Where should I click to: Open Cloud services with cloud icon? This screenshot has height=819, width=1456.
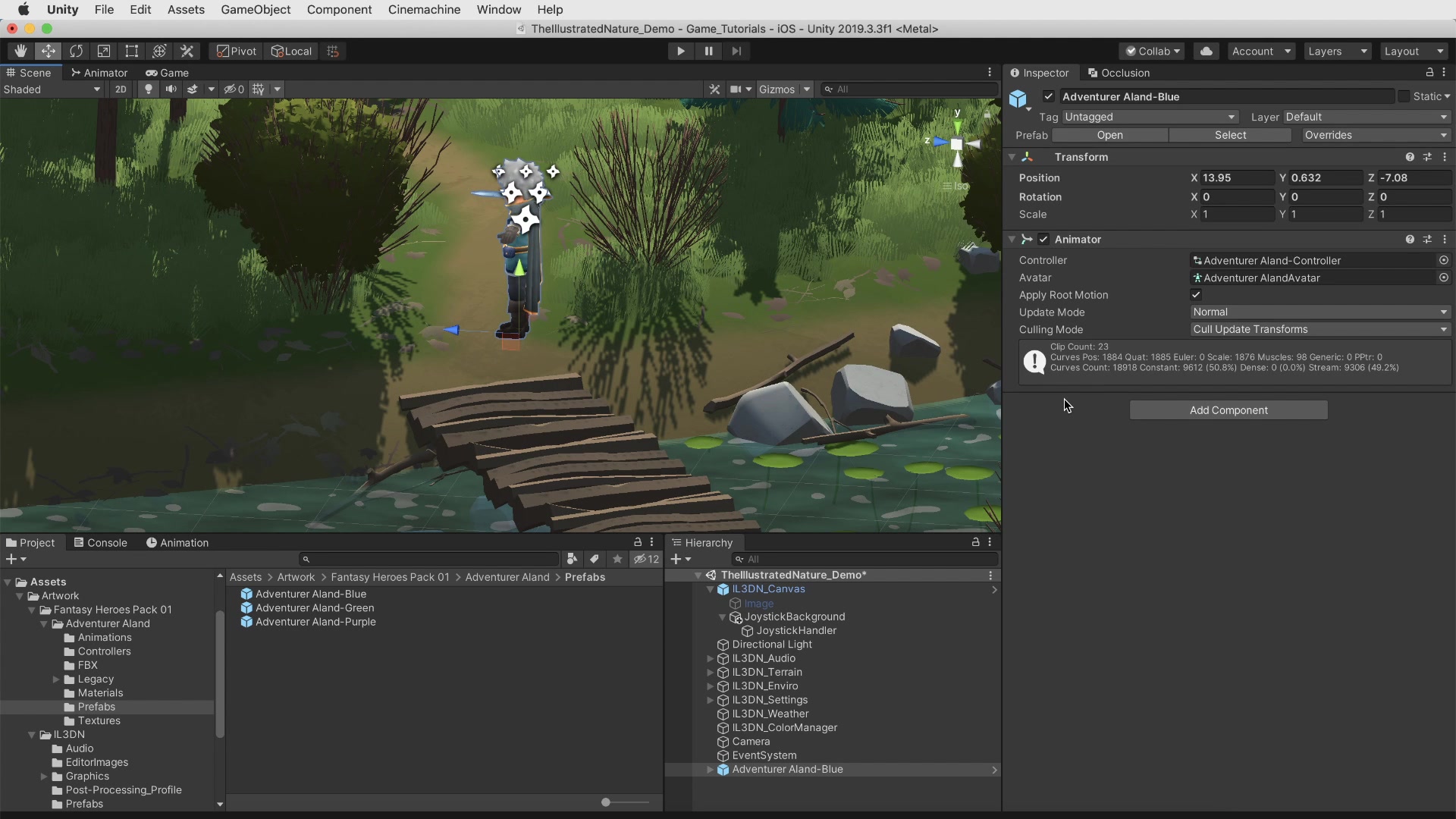1206,51
